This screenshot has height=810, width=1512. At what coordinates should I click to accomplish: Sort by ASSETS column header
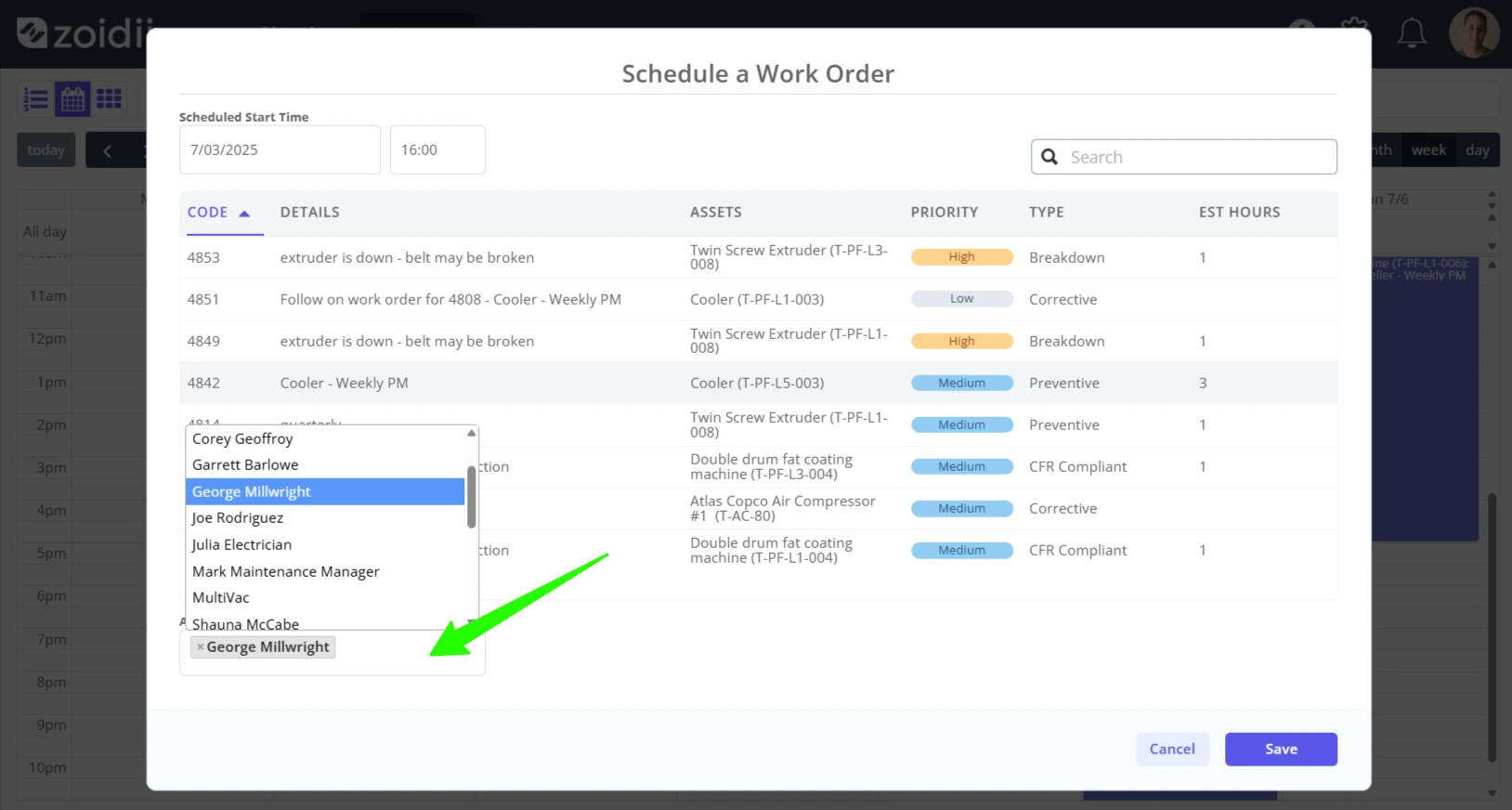716,212
